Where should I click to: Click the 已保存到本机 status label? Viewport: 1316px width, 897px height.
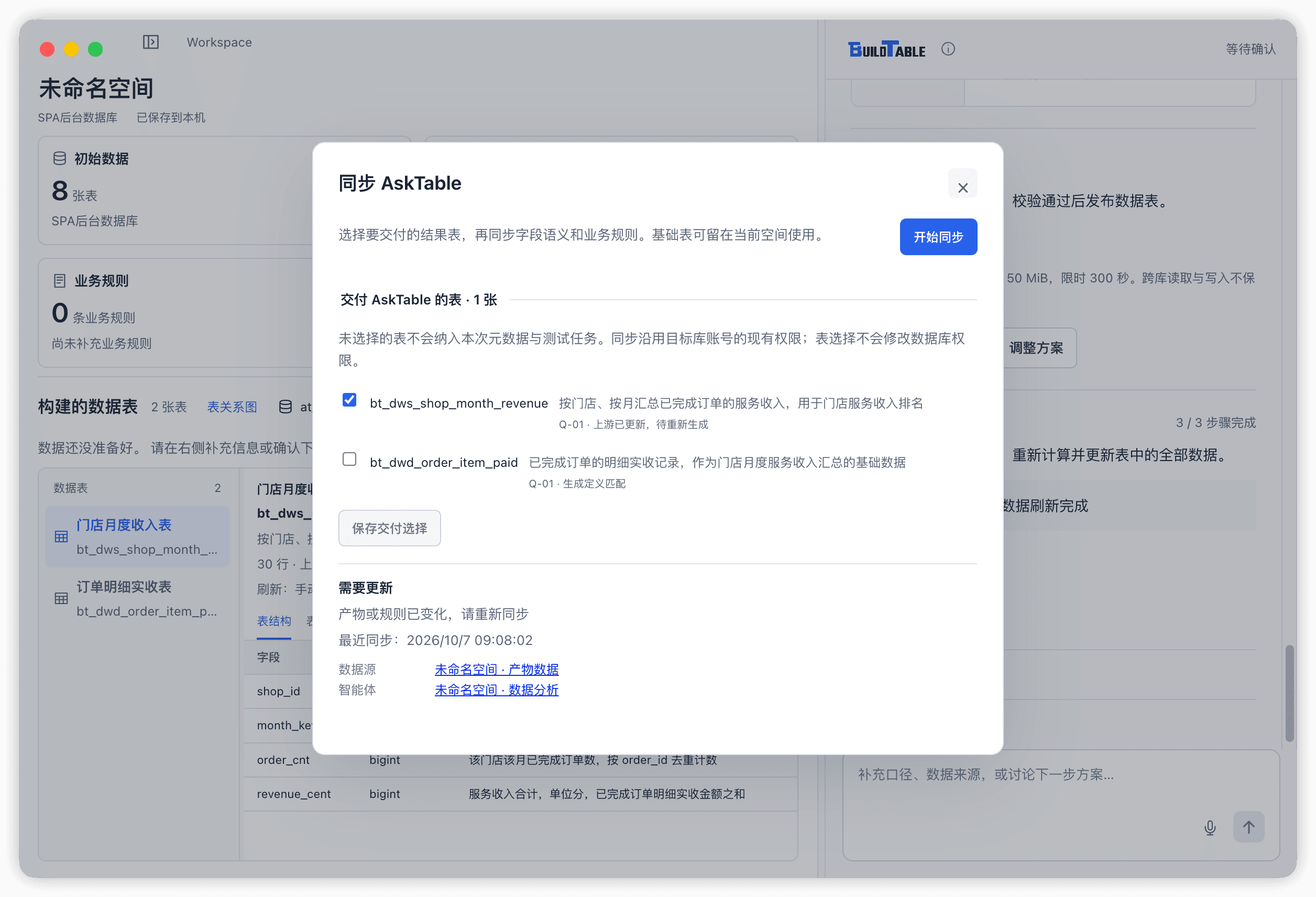(x=170, y=117)
